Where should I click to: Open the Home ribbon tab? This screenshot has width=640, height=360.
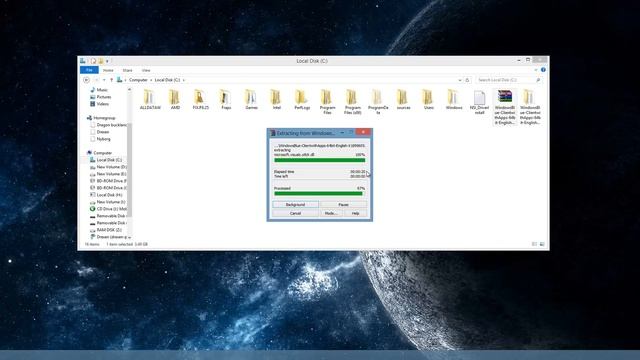coord(108,70)
